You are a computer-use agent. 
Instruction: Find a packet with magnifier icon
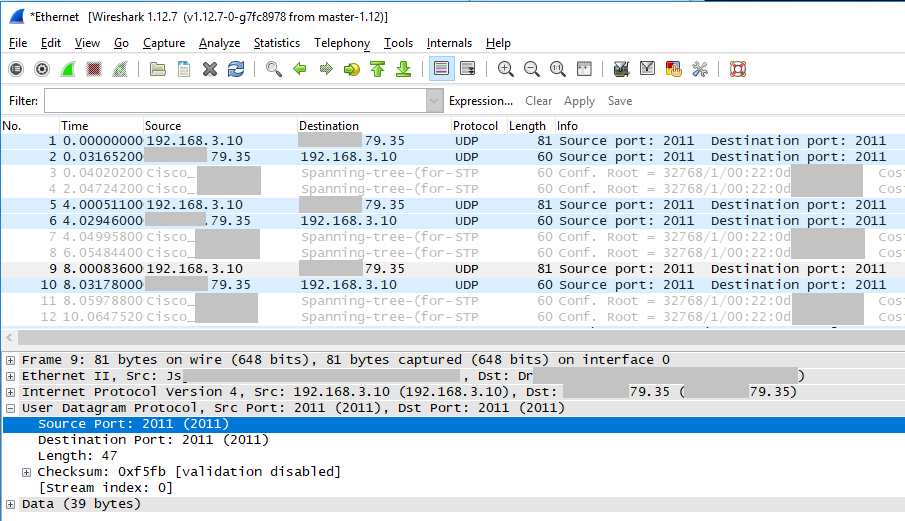click(274, 69)
